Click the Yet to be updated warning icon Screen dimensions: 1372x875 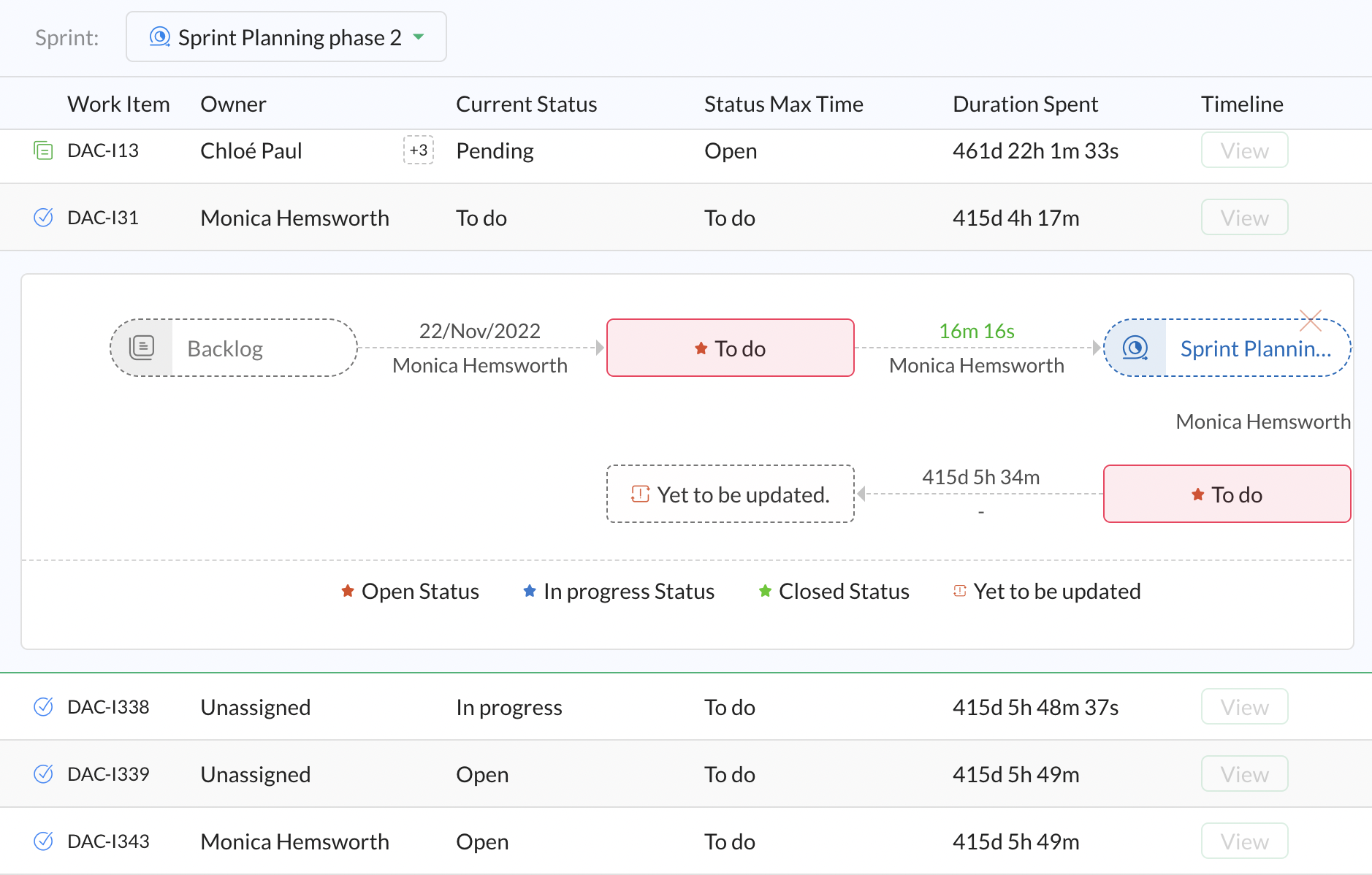click(x=640, y=494)
